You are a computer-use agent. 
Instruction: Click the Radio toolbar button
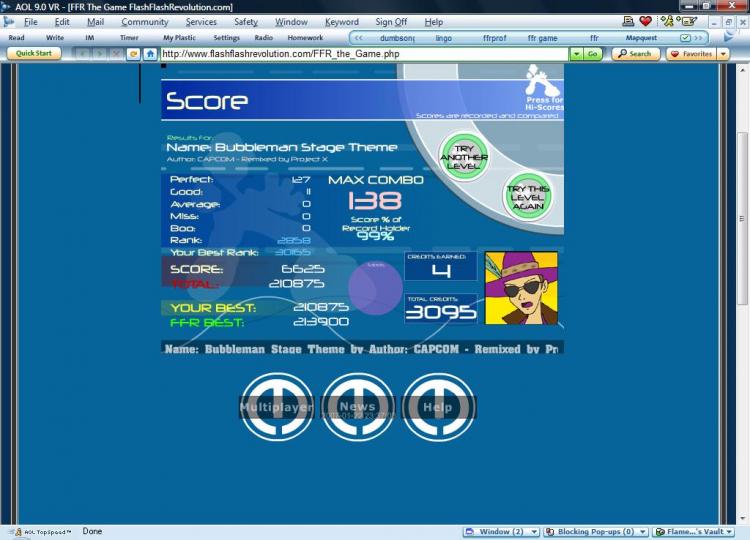click(x=264, y=37)
